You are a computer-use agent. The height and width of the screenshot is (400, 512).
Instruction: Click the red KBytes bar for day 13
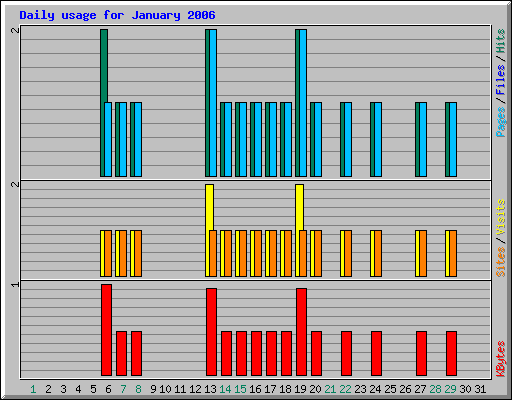(x=211, y=332)
